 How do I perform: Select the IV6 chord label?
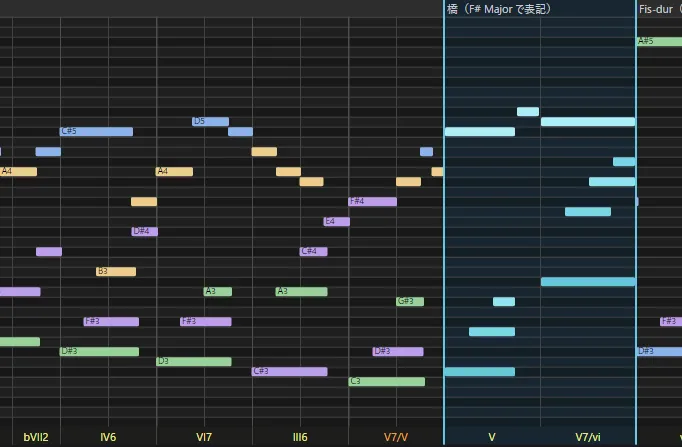coord(108,437)
